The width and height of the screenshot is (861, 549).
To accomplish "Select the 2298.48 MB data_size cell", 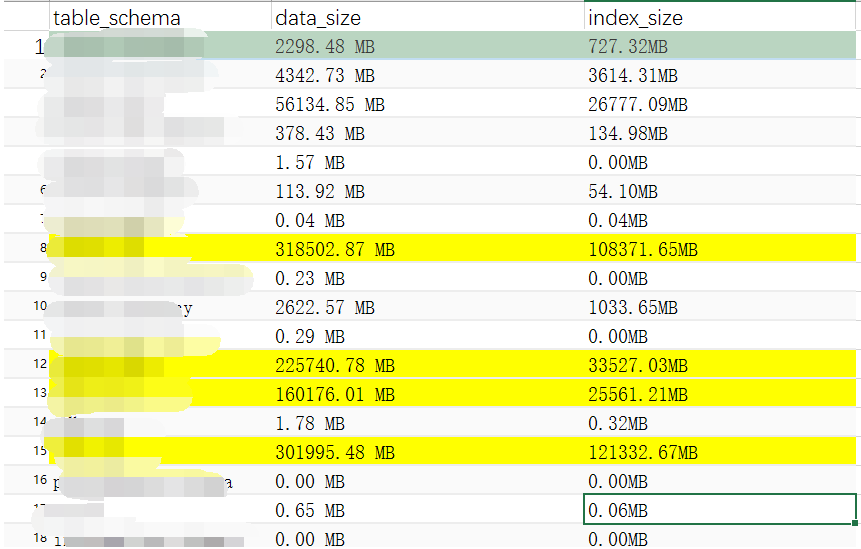I will pos(324,46).
